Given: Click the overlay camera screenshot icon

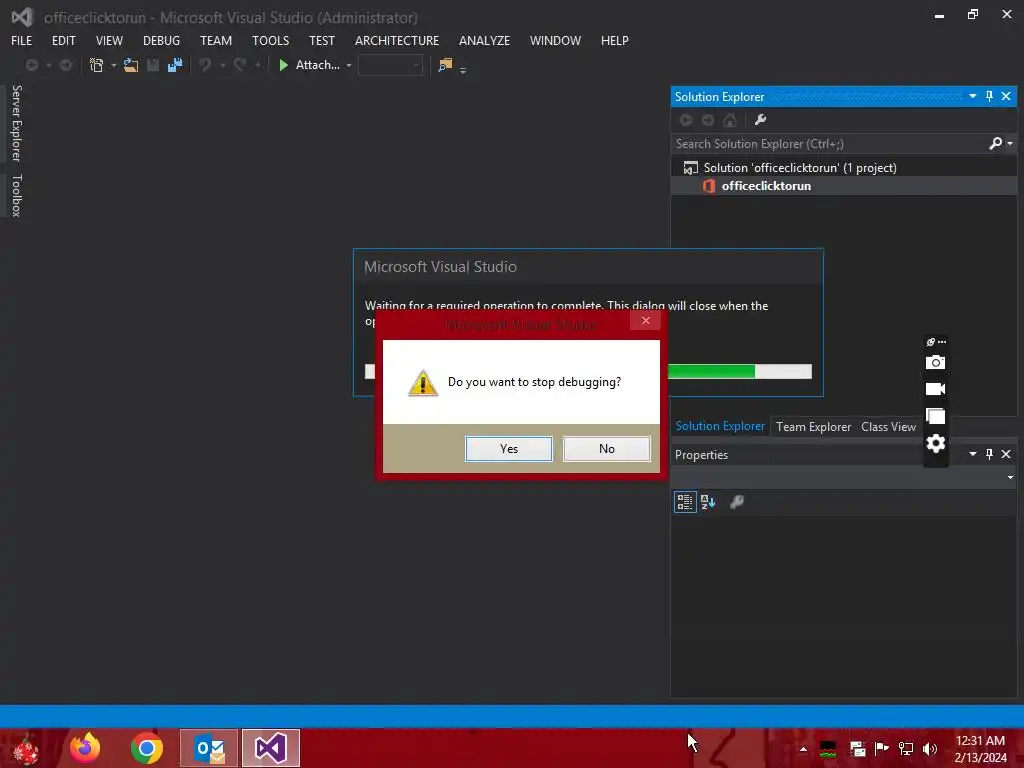Looking at the screenshot, I should (935, 362).
